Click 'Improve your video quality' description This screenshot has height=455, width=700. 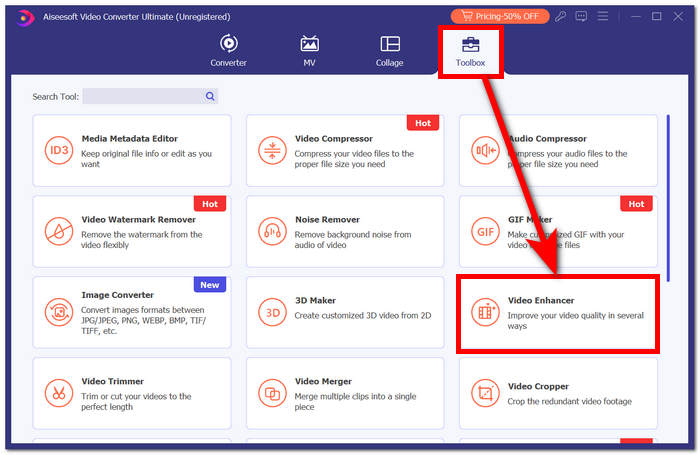(x=575, y=320)
